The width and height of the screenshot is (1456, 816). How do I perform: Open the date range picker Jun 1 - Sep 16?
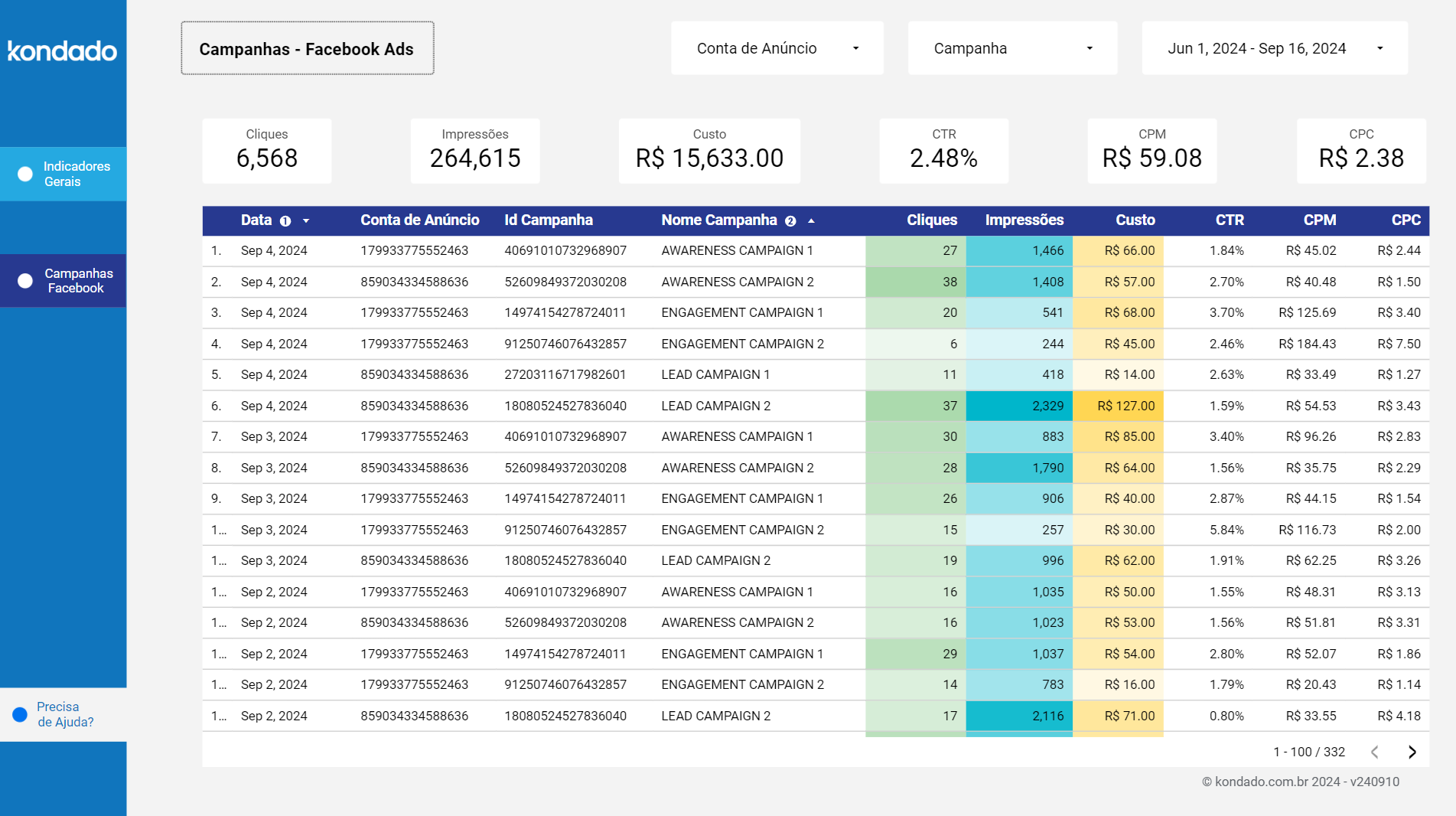(1273, 47)
